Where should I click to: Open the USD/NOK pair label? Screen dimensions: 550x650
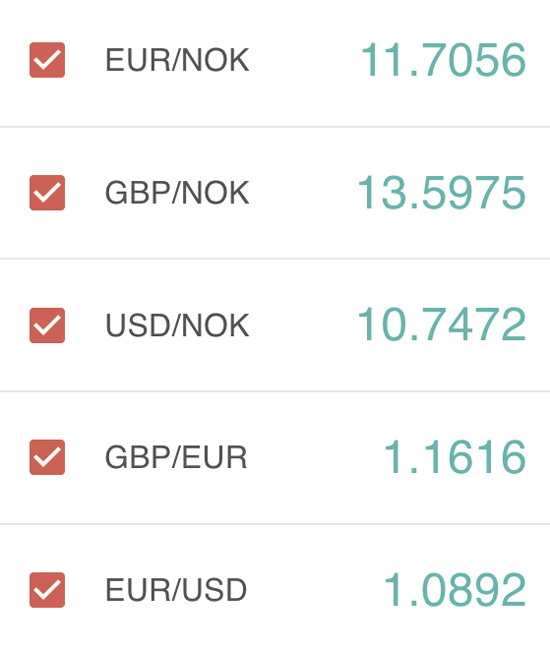[x=177, y=325]
